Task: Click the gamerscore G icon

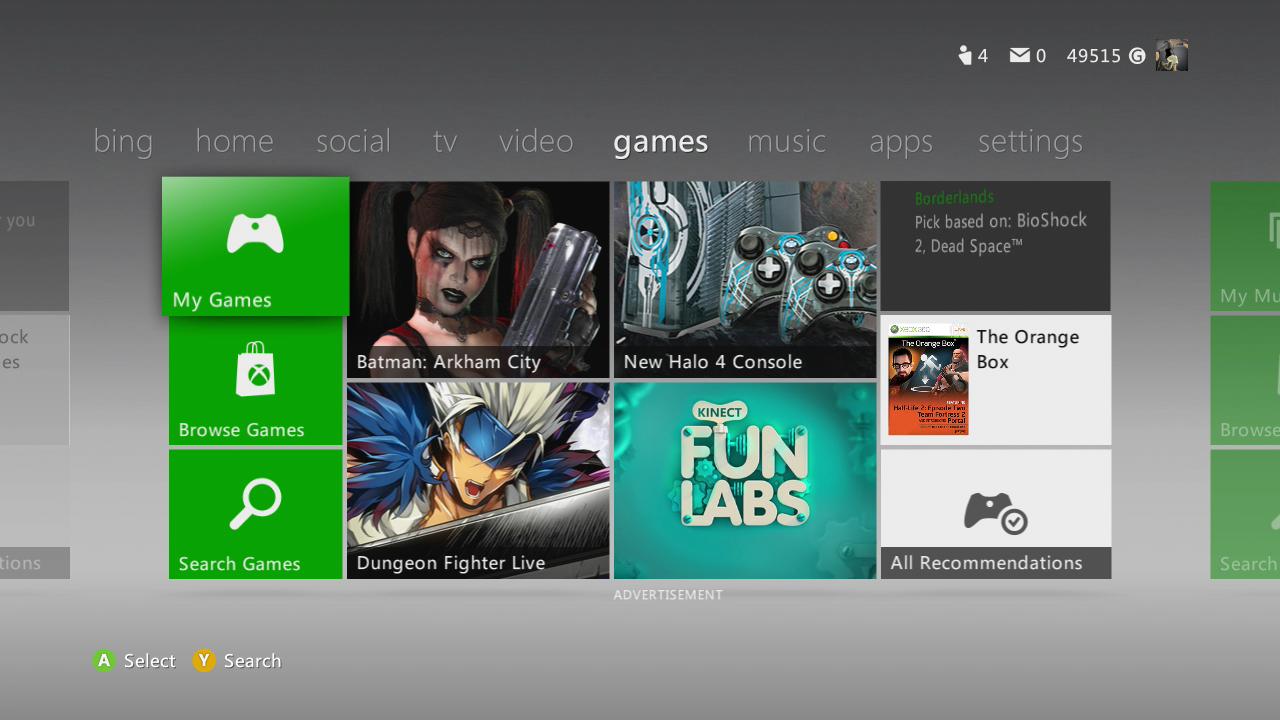Action: 1137,56
